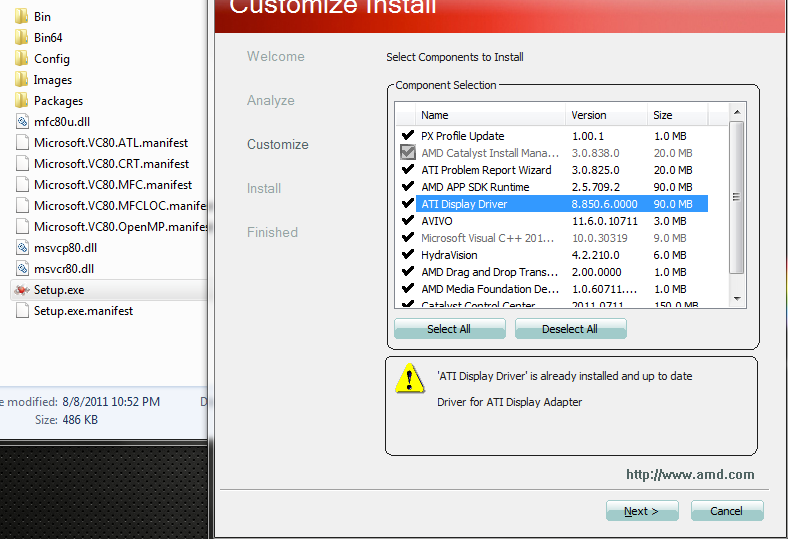Screen dimensions: 788x539
Task: Uncheck ATI Display Driver component
Action: [x=408, y=204]
